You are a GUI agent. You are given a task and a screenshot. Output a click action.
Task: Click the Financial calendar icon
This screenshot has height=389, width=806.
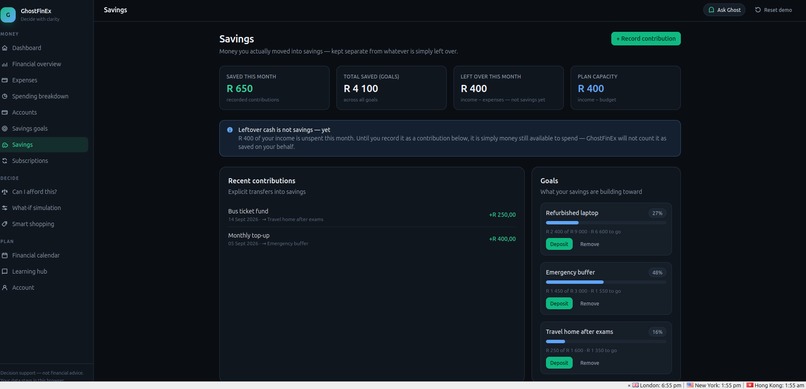tap(5, 255)
